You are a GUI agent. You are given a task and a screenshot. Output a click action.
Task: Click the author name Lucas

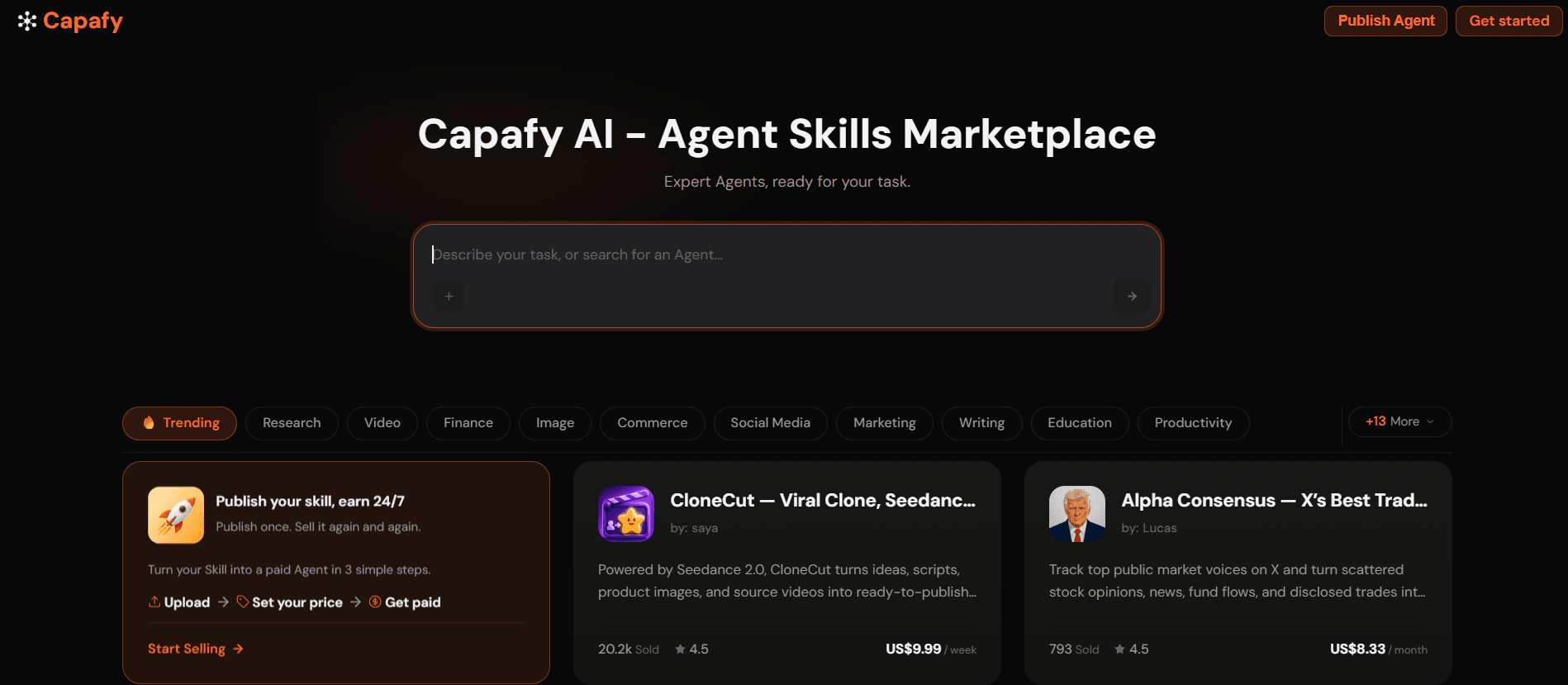pyautogui.click(x=1160, y=528)
